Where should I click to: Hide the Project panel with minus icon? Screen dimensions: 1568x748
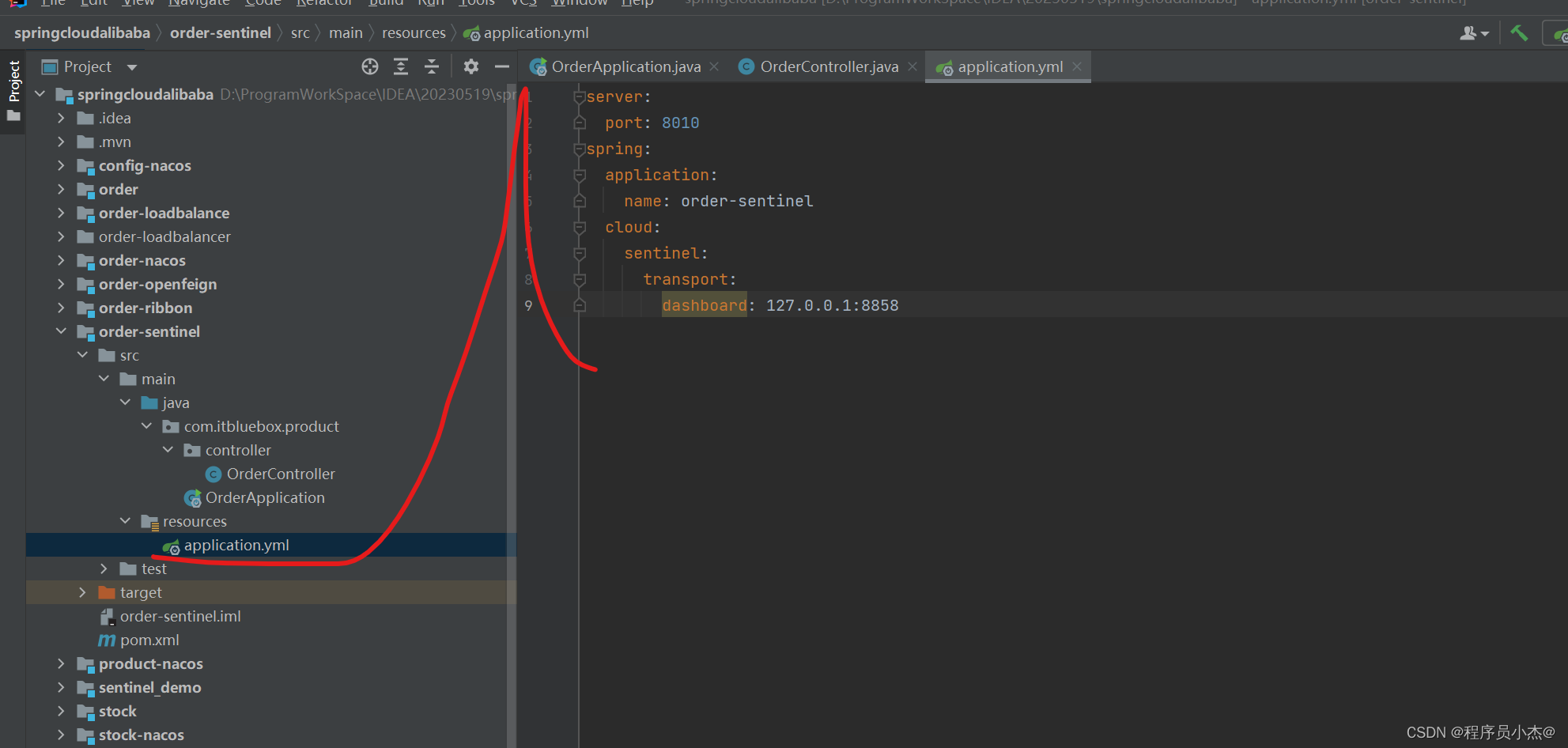pos(501,66)
